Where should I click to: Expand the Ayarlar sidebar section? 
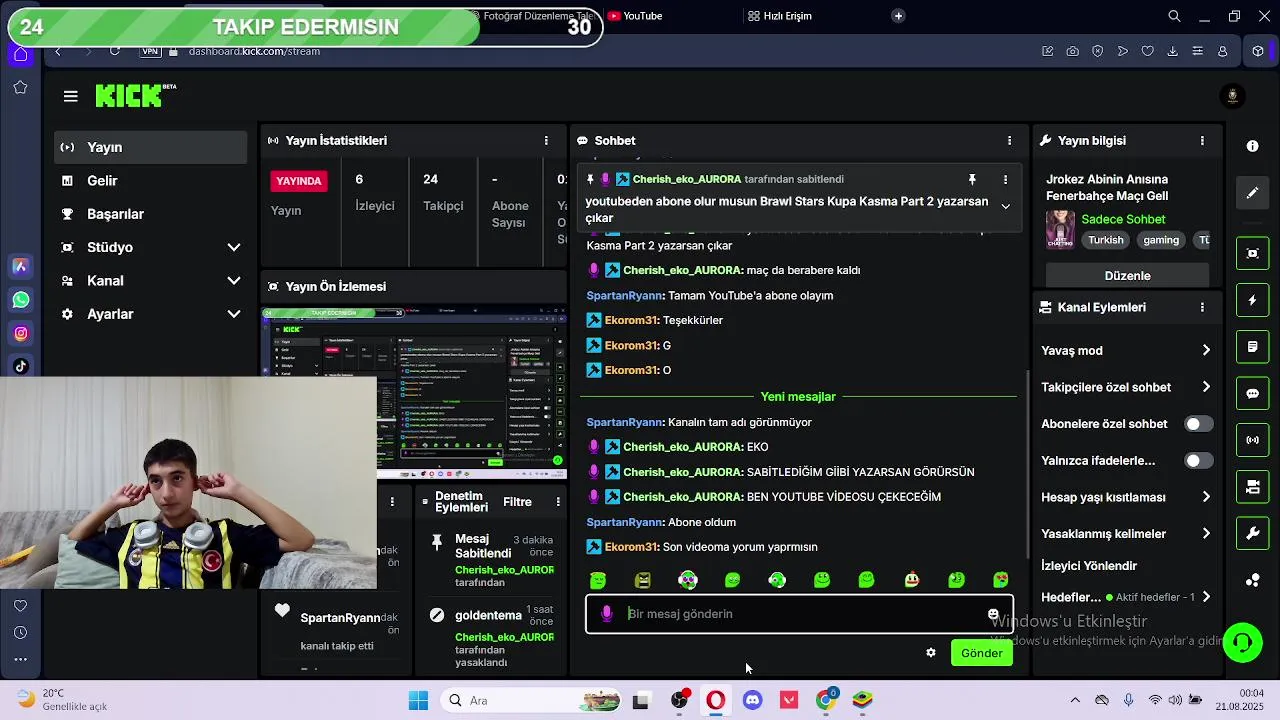(x=234, y=314)
